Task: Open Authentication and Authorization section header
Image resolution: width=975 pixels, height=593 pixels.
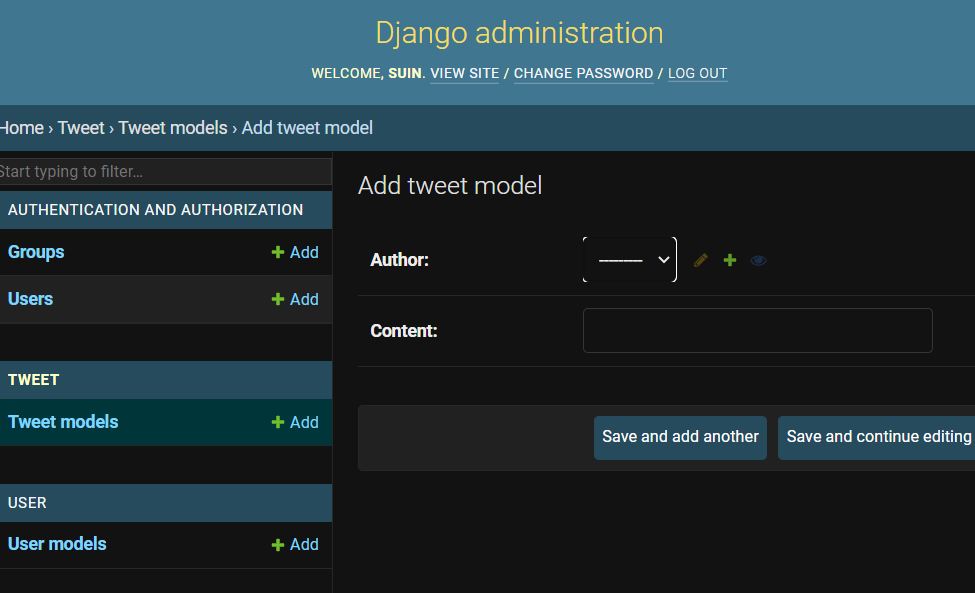Action: click(155, 210)
